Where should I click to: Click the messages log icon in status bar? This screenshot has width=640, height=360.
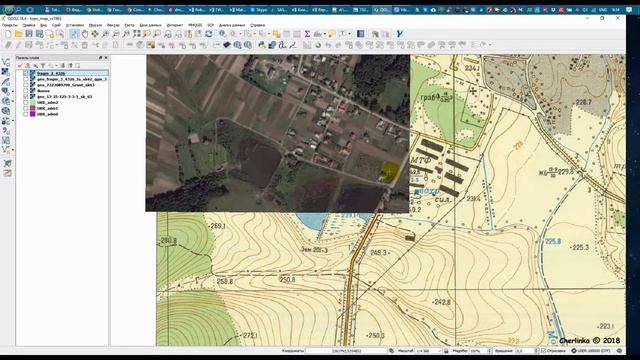pos(620,351)
